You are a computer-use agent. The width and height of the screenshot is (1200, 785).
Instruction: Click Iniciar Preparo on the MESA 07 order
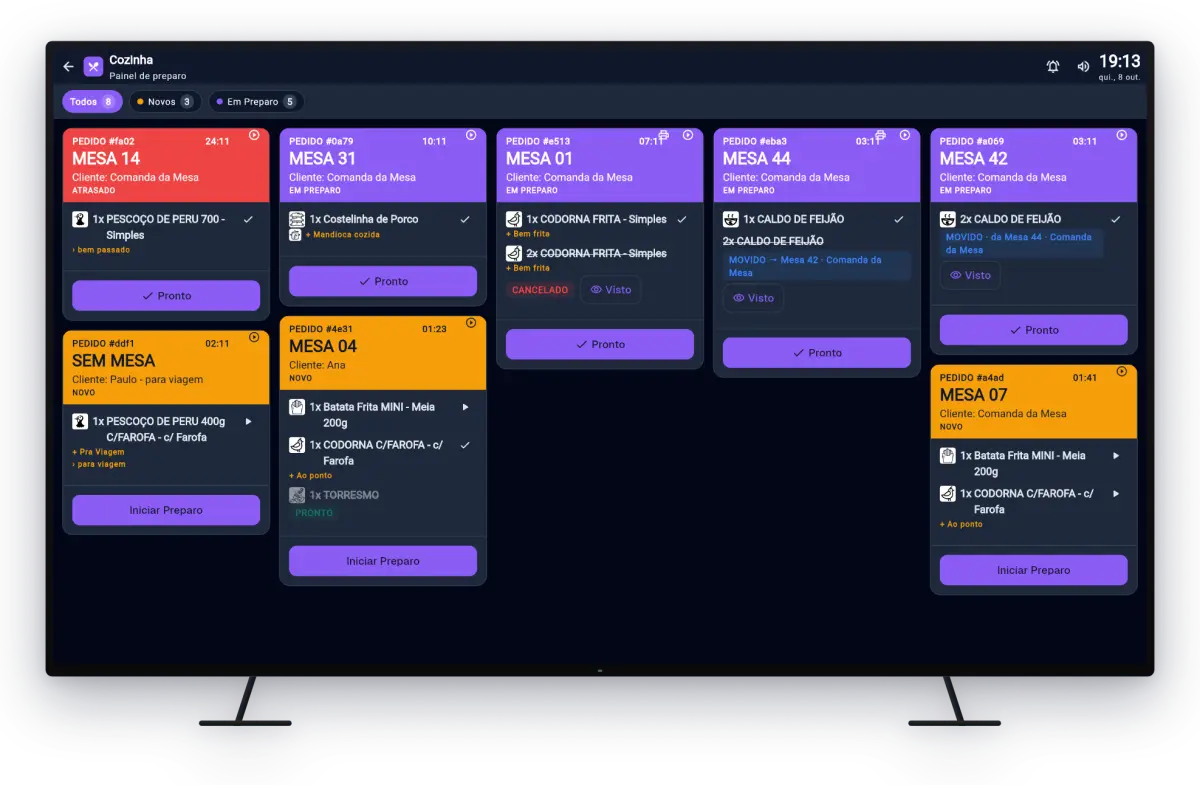1034,570
